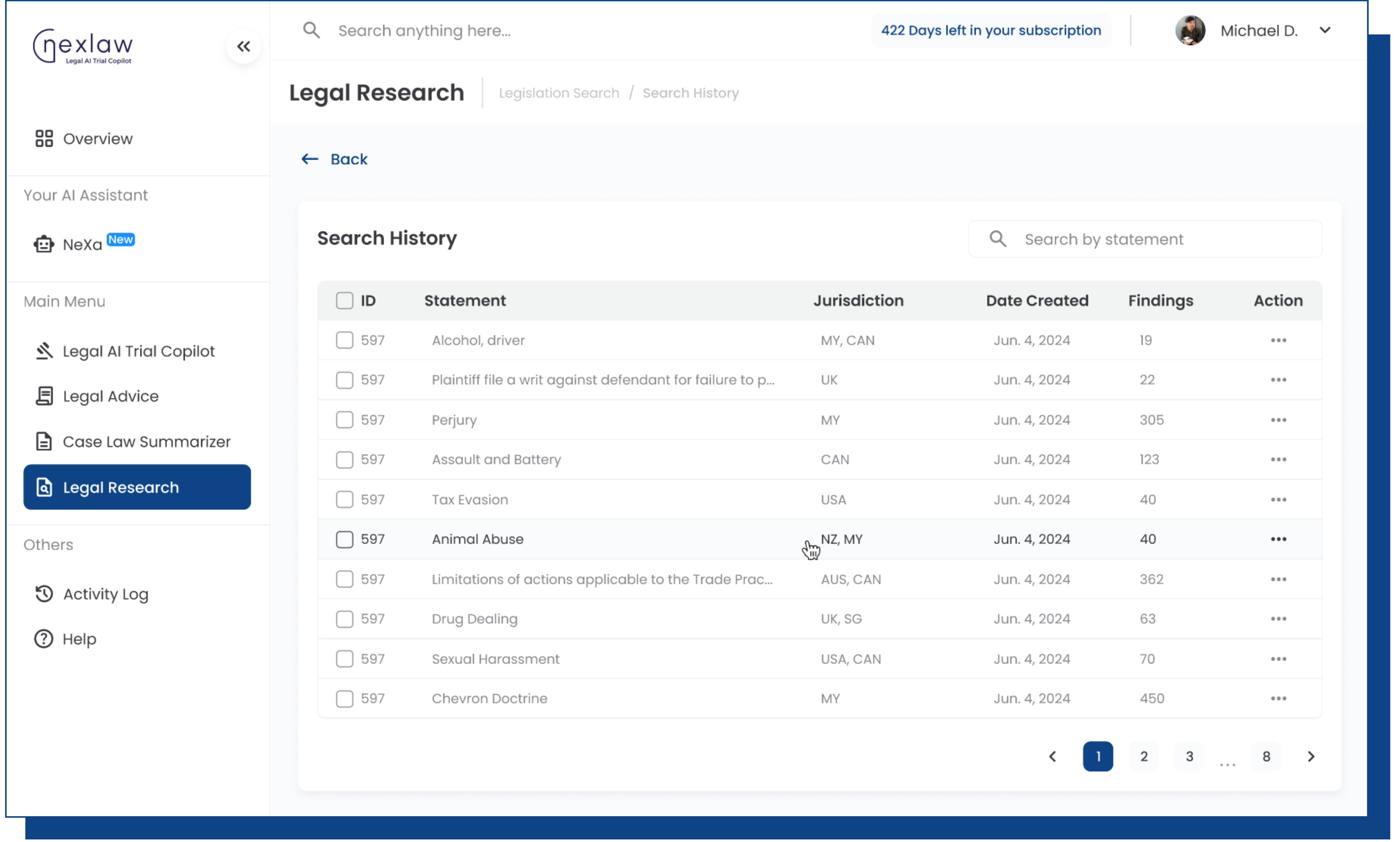The width and height of the screenshot is (1400, 842).
Task: Open Legal AI Trial Copilot
Action: pos(124,351)
